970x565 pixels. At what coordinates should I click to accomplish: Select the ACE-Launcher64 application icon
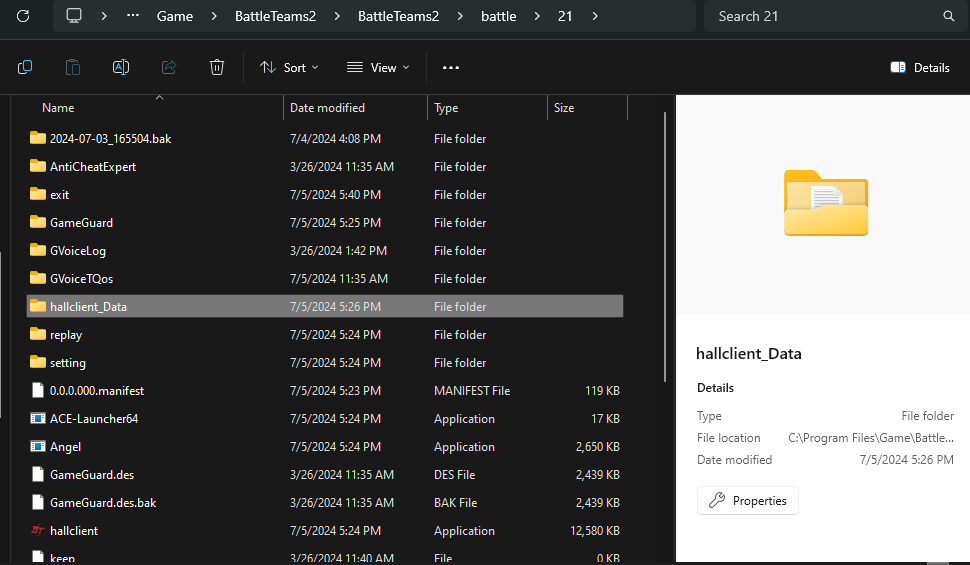38,418
